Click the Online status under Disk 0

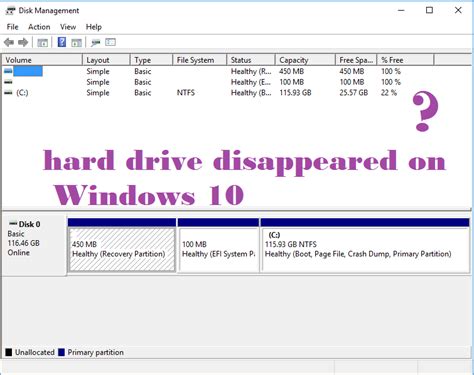click(x=19, y=253)
